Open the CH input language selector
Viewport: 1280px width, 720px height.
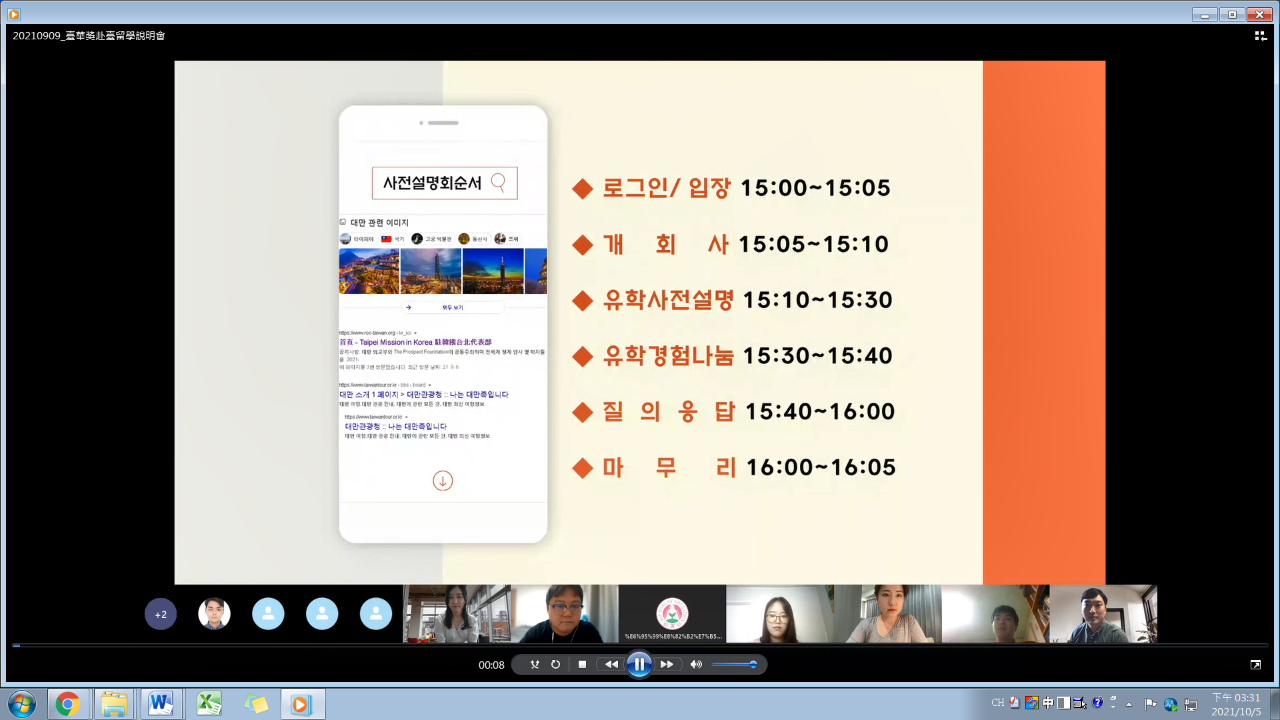(x=997, y=703)
